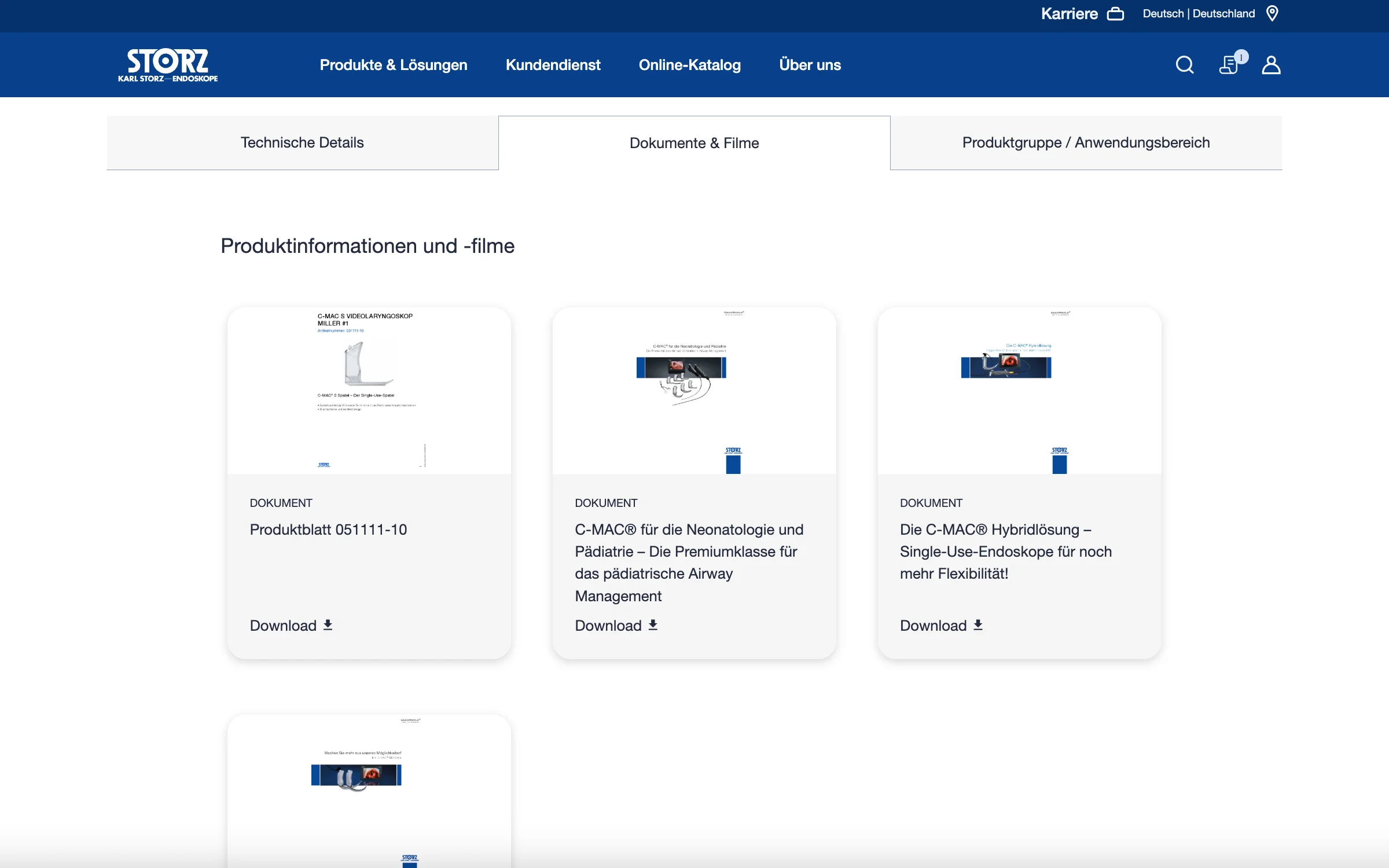The image size is (1389, 868).
Task: Click download arrow for Hybridlösung document
Action: tap(978, 625)
